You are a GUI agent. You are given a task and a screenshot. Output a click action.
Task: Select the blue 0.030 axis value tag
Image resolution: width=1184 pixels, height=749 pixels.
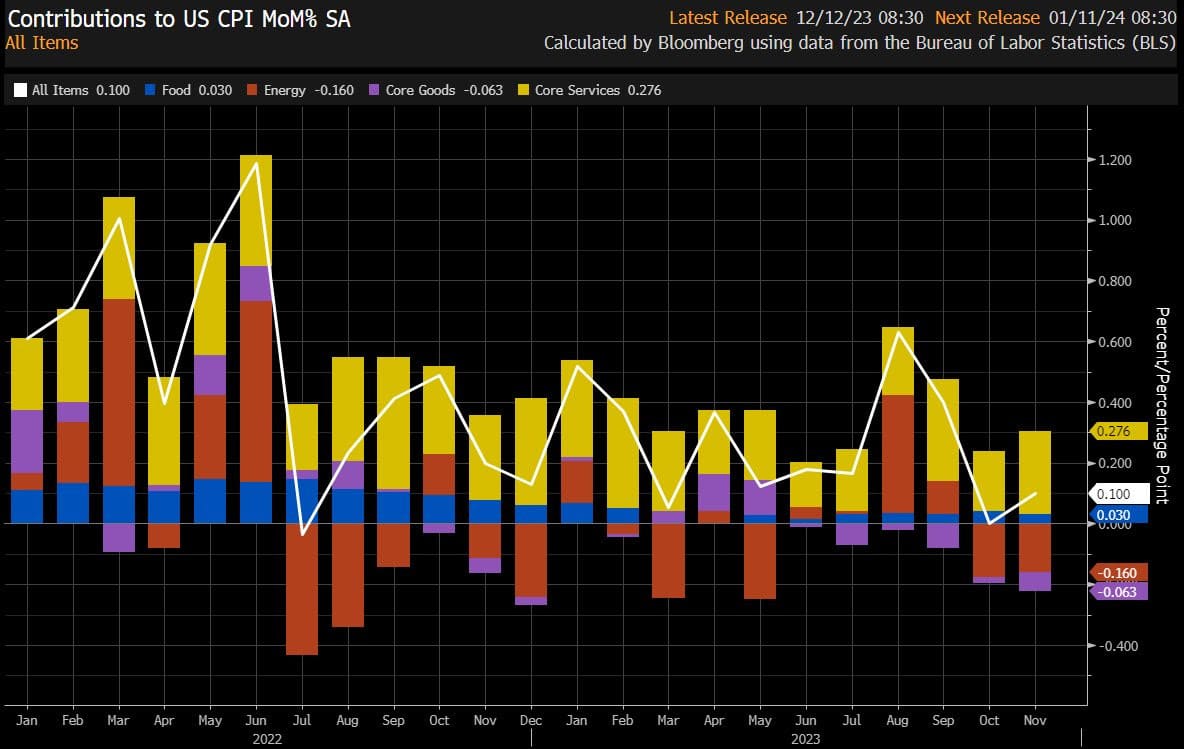click(x=1119, y=515)
